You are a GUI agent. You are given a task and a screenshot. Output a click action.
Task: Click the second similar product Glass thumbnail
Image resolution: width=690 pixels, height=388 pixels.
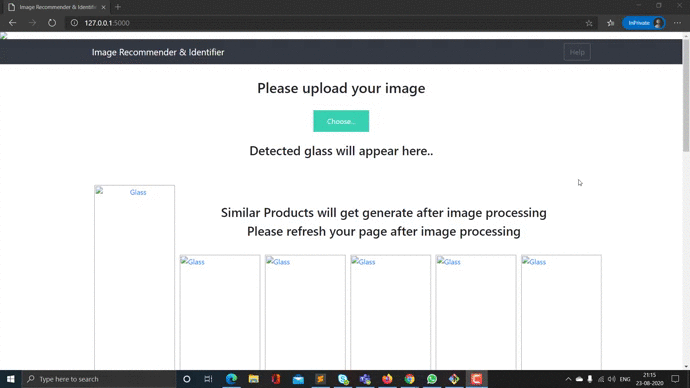305,312
